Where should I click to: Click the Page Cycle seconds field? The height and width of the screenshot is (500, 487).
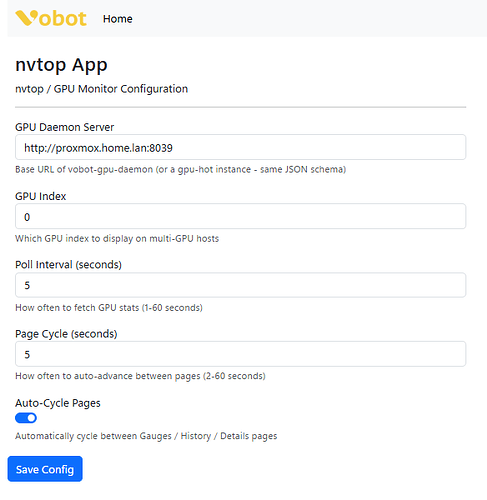(240, 354)
